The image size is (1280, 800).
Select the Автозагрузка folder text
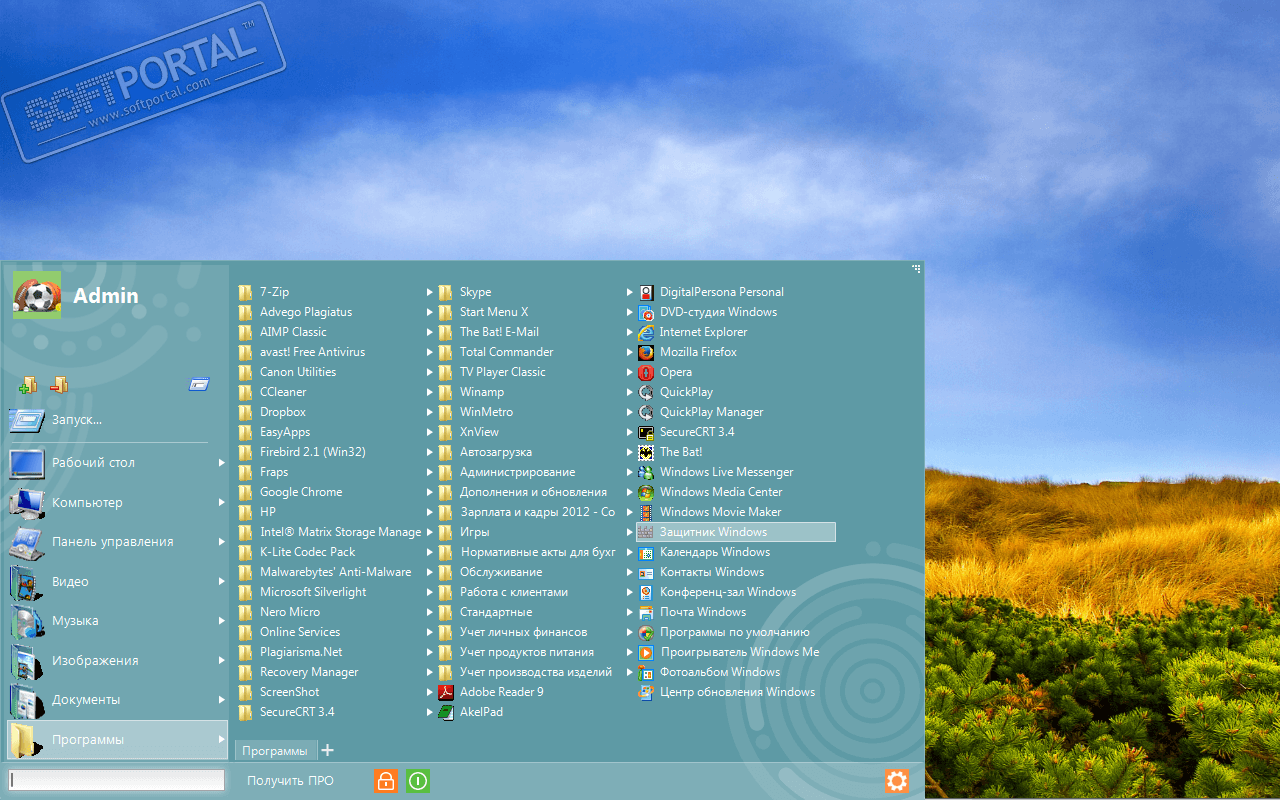496,452
